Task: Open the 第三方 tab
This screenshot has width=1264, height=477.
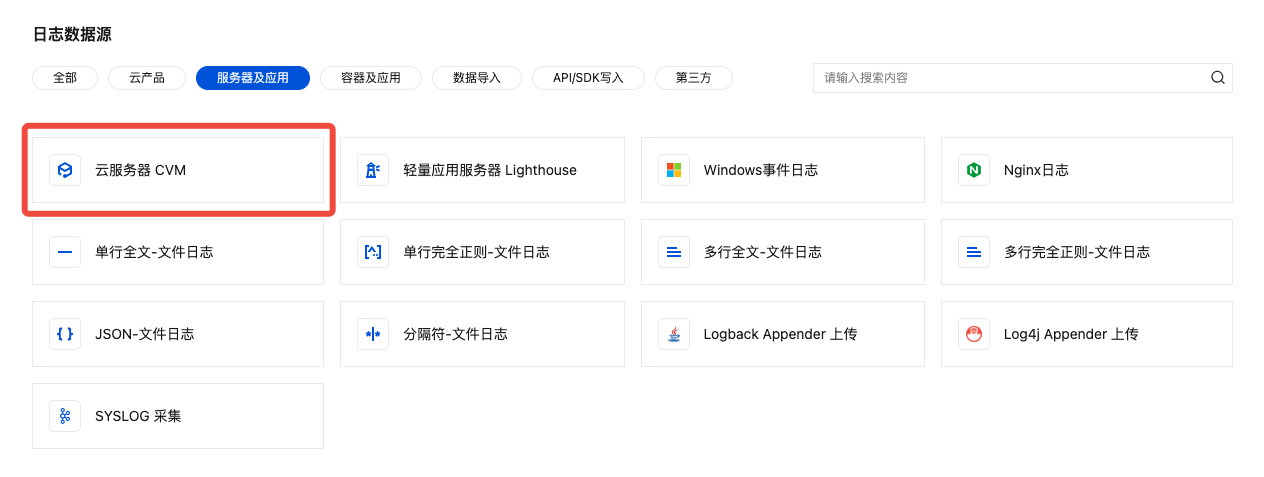Action: point(694,78)
